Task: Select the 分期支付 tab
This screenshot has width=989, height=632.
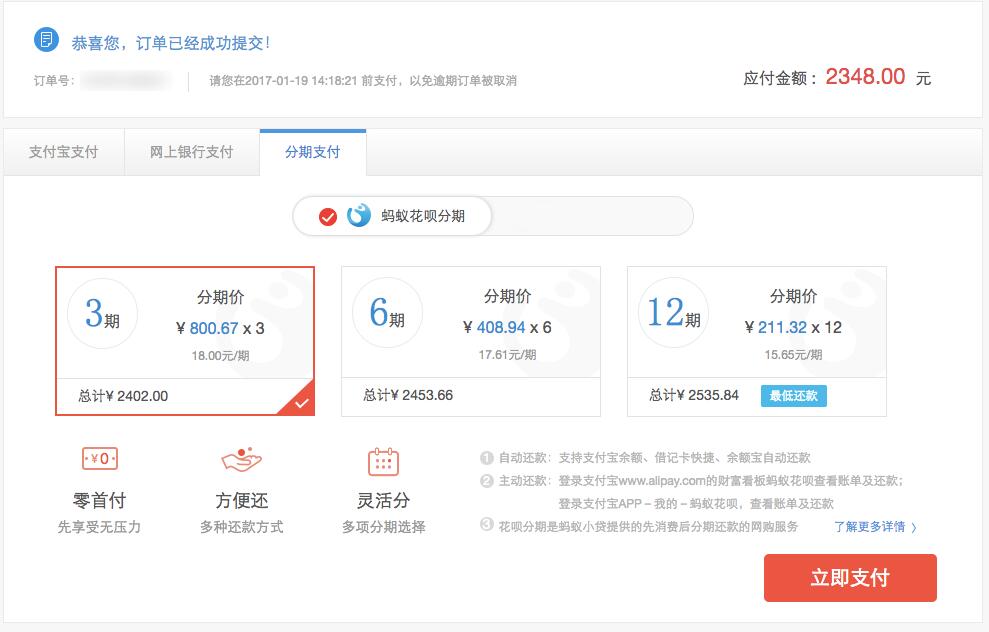Action: tap(313, 152)
